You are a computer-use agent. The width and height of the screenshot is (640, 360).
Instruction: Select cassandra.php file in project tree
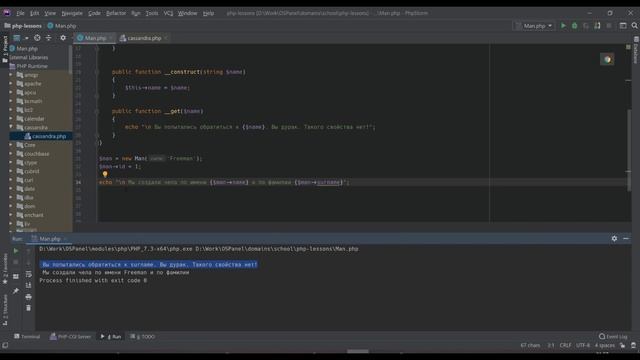pos(41,136)
